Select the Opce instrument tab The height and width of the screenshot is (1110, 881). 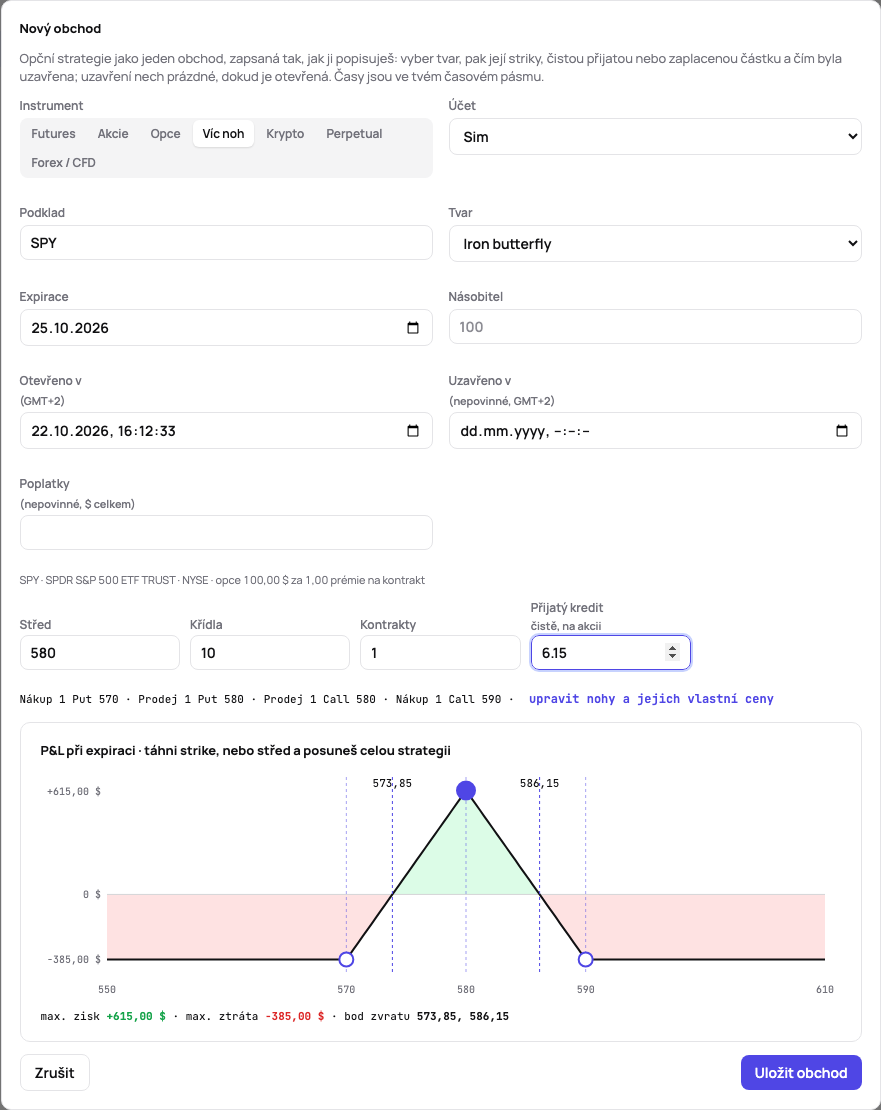pos(166,134)
